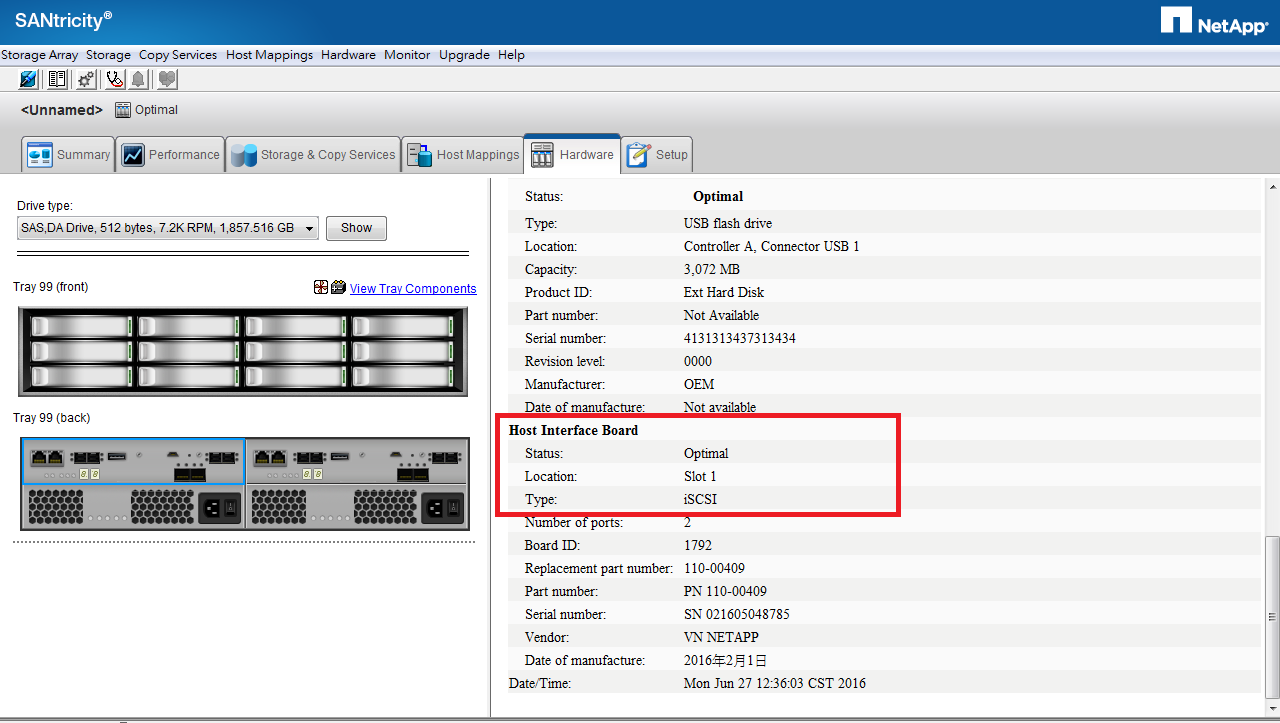
Task: Open the Host Mappings menu
Action: click(269, 55)
